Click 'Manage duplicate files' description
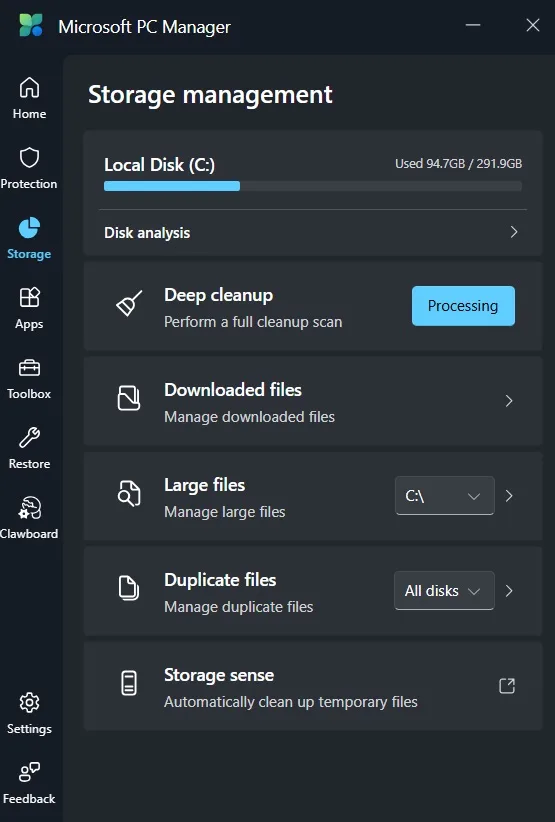This screenshot has width=555, height=822. coord(239,607)
